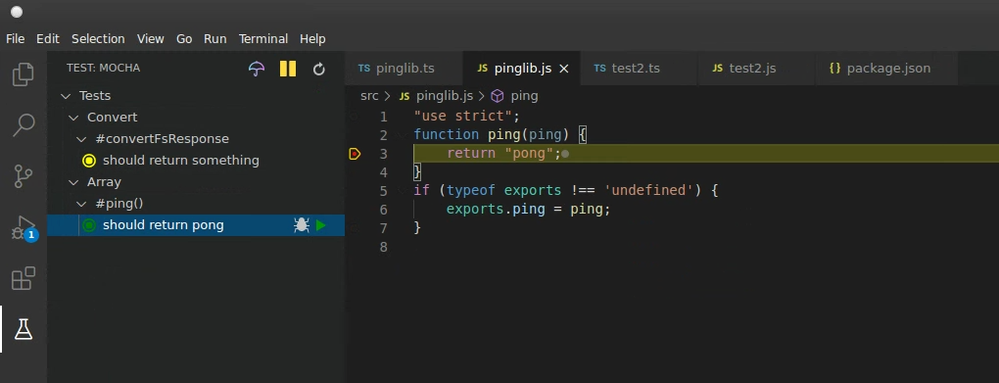
Task: Switch to the test2.js tab
Action: (757, 68)
